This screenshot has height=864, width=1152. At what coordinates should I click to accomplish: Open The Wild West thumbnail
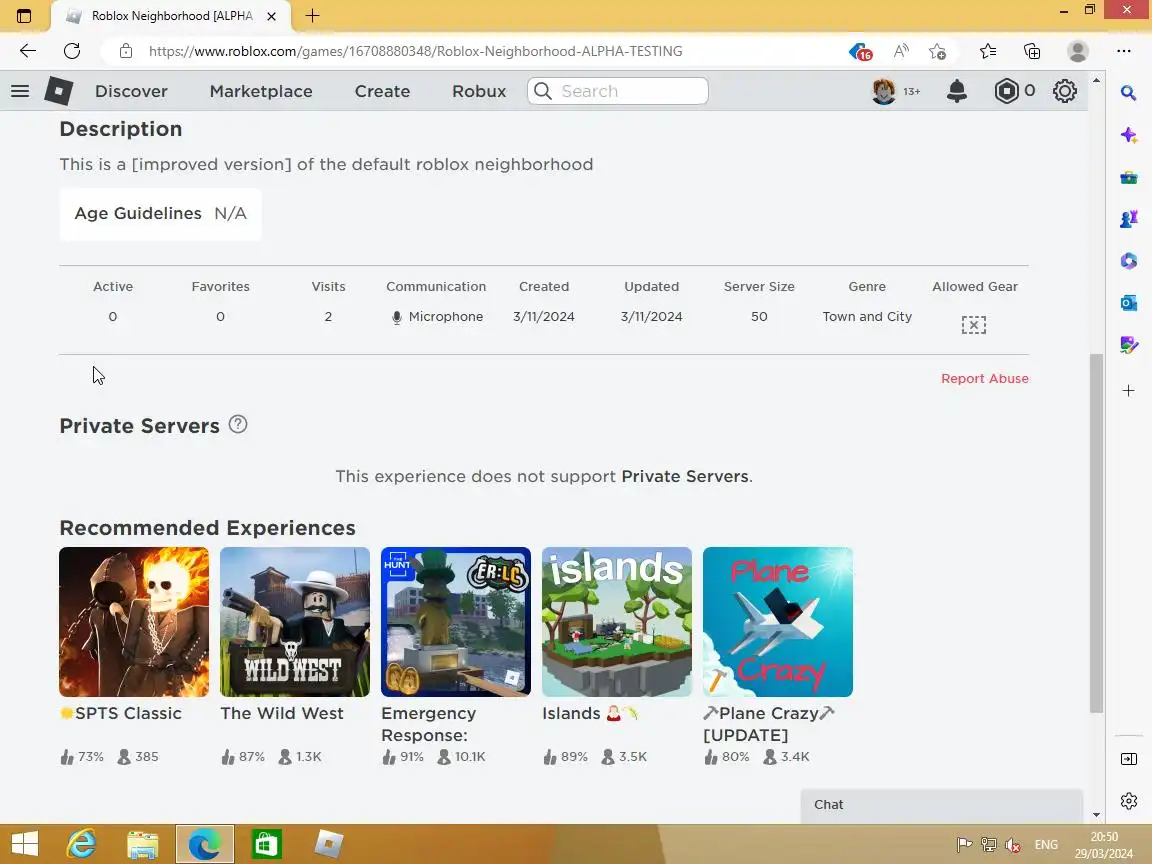coord(295,622)
